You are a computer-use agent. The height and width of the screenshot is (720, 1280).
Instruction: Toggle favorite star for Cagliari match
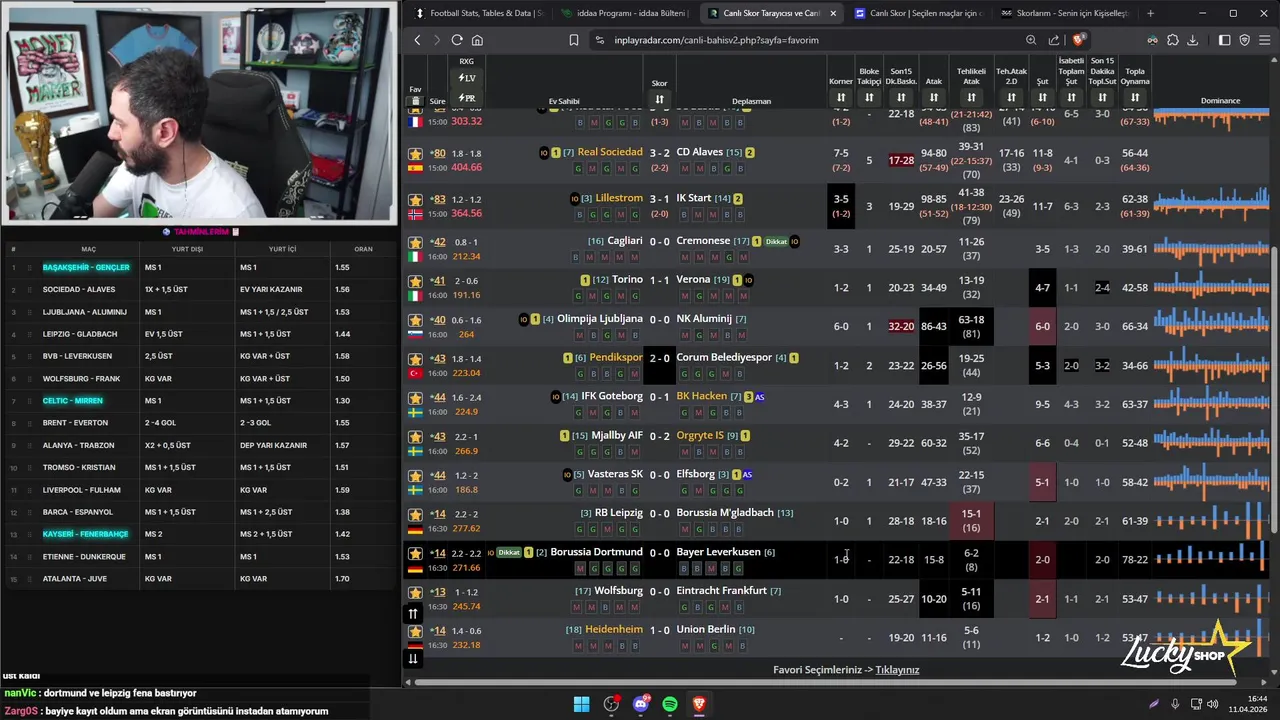pyautogui.click(x=415, y=243)
